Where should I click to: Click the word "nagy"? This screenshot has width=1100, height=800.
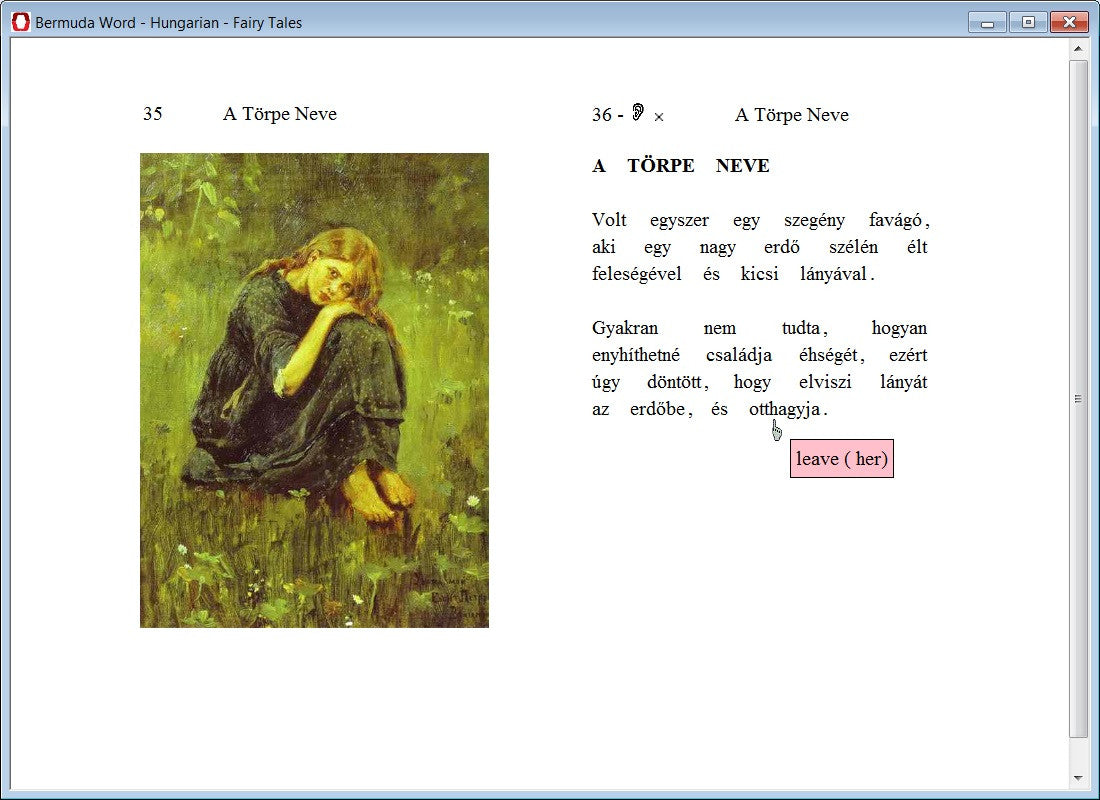(x=717, y=248)
